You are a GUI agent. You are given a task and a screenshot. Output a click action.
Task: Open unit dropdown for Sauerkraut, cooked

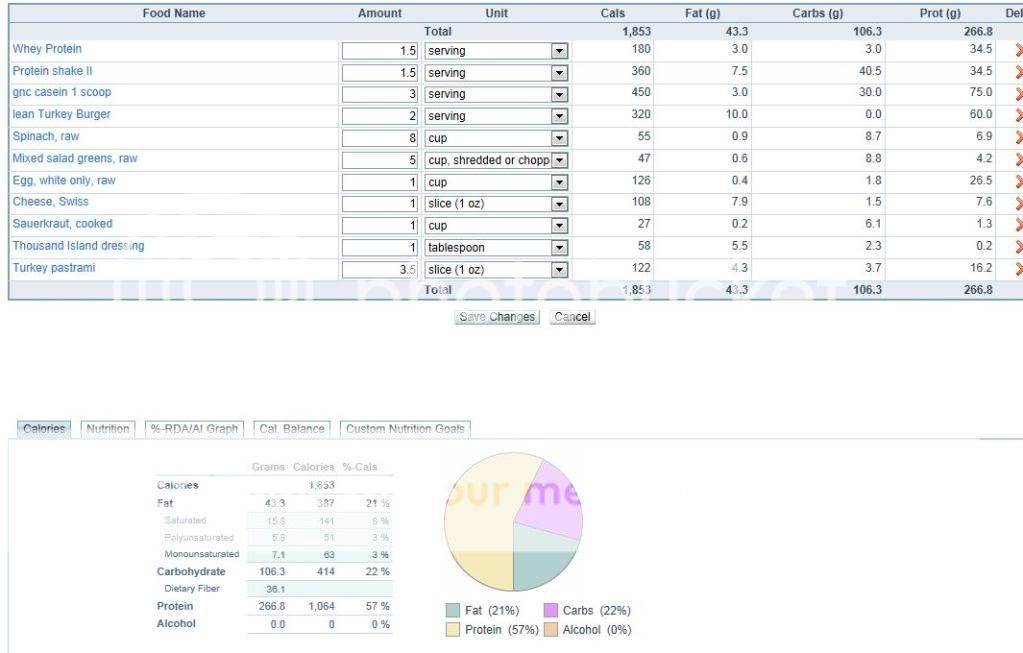pos(559,226)
